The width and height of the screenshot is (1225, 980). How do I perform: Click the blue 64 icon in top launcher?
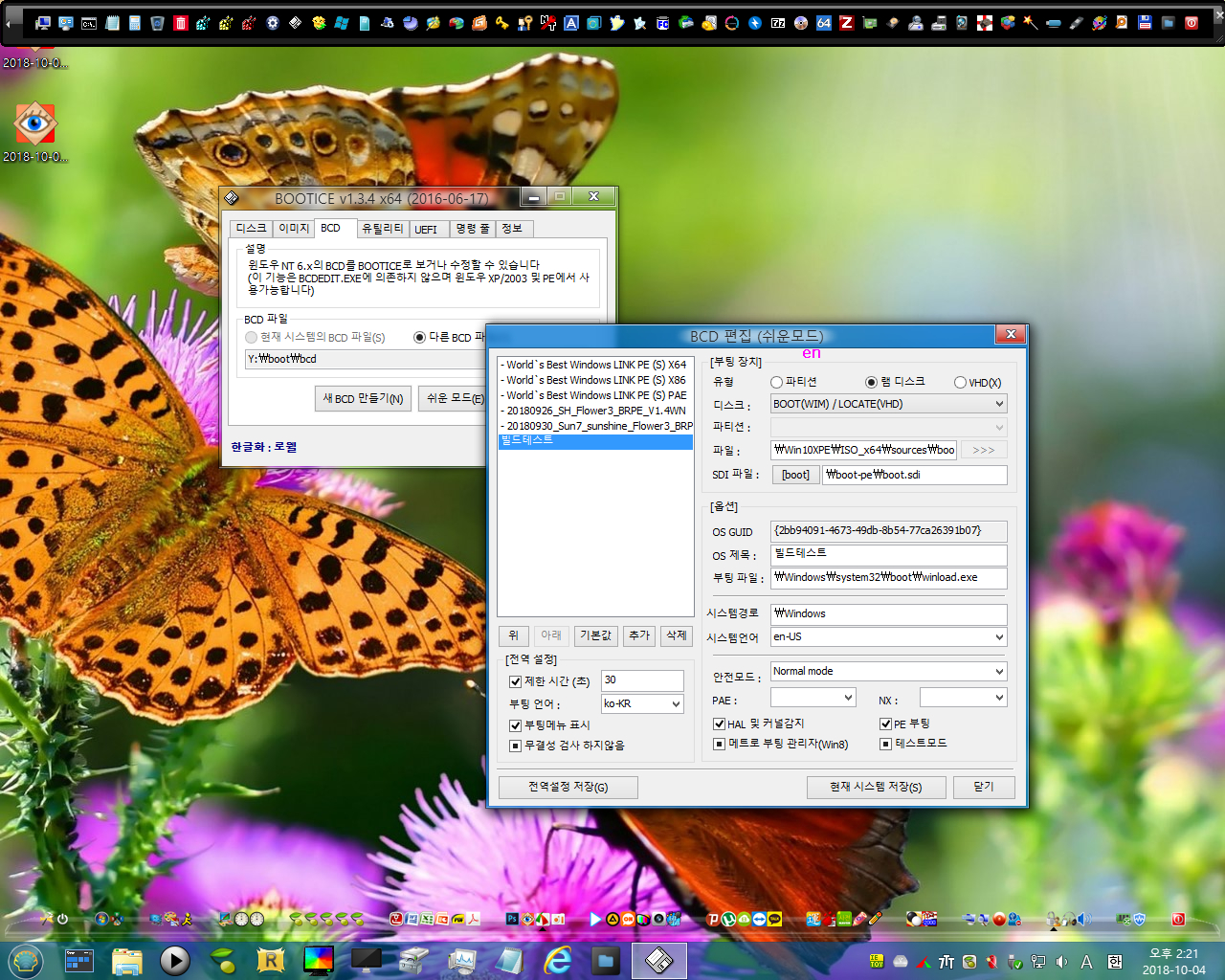point(824,23)
